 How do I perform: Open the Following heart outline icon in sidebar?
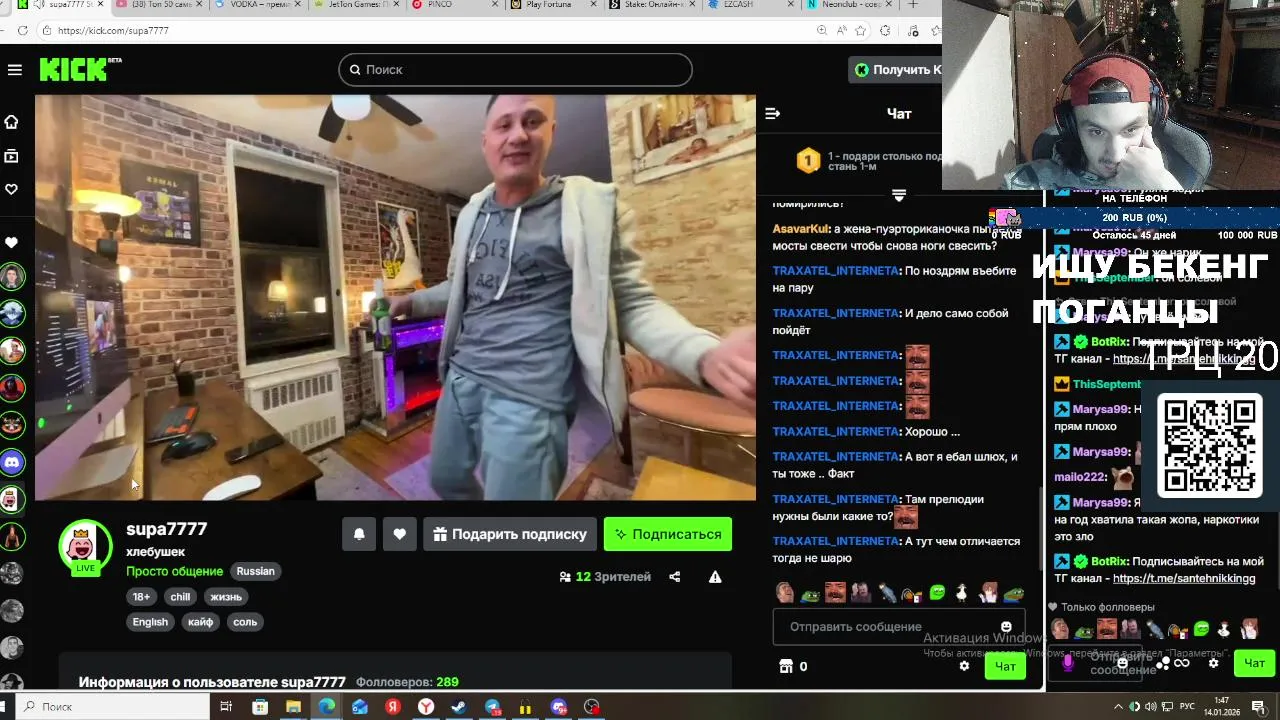[12, 189]
